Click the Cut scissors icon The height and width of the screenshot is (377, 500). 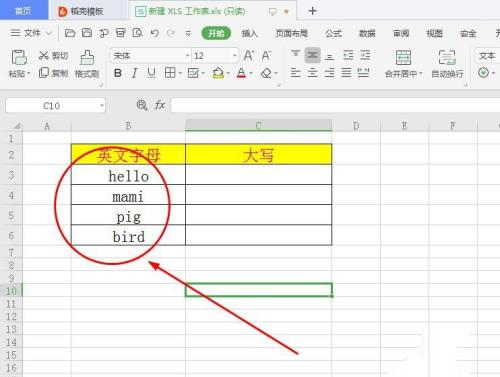(x=44, y=55)
